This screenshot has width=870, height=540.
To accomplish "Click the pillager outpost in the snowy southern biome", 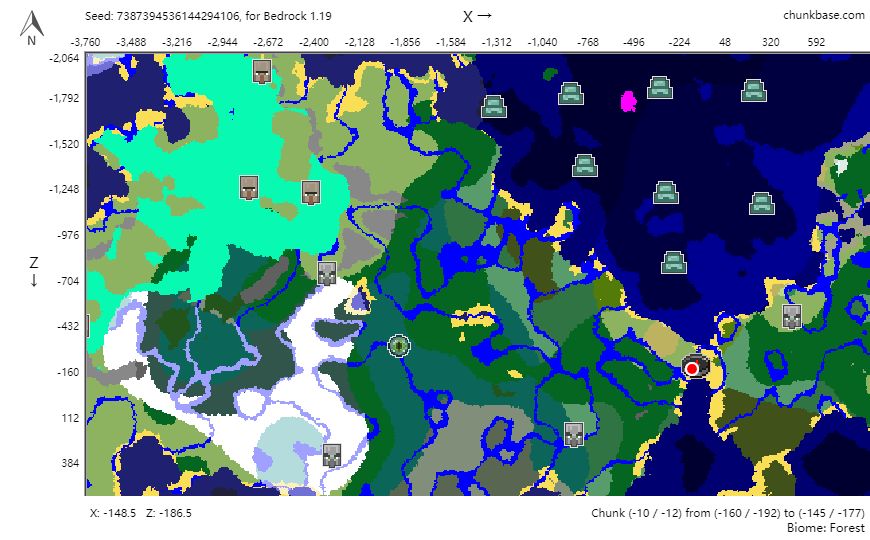I will (332, 455).
